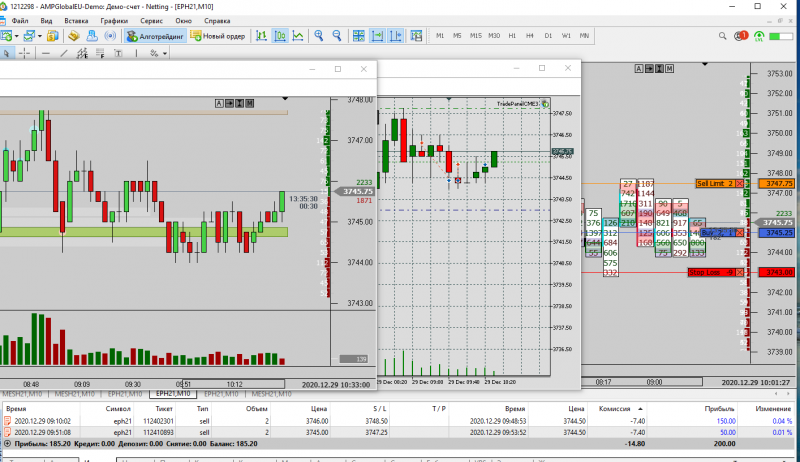The height and width of the screenshot is (462, 800).
Task: Select the M1 timeframe
Action: pyautogui.click(x=440, y=36)
